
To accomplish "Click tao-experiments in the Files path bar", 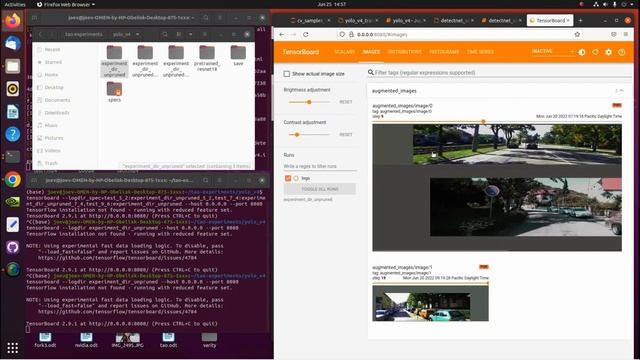I will tap(84, 34).
